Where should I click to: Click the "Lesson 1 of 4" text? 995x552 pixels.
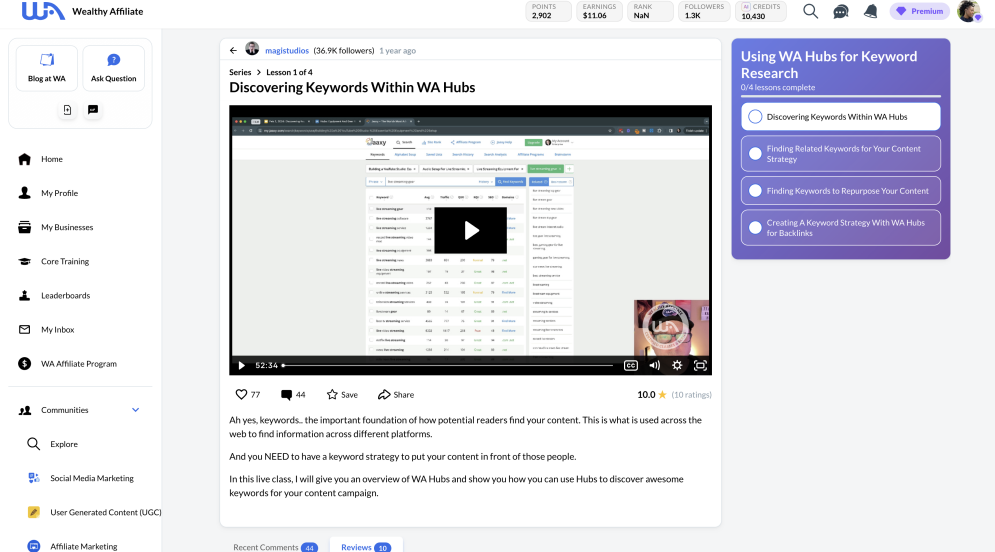[x=289, y=72]
